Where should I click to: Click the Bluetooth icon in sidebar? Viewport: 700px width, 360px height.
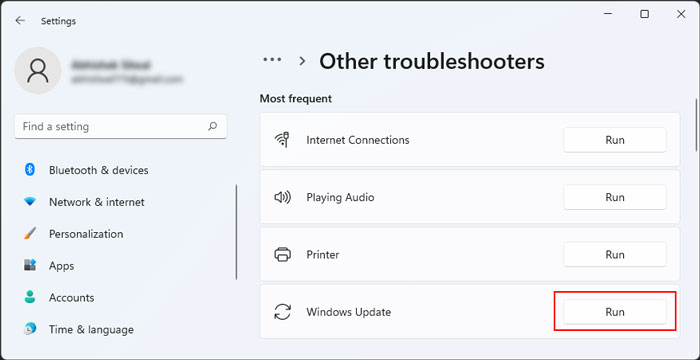coord(30,170)
